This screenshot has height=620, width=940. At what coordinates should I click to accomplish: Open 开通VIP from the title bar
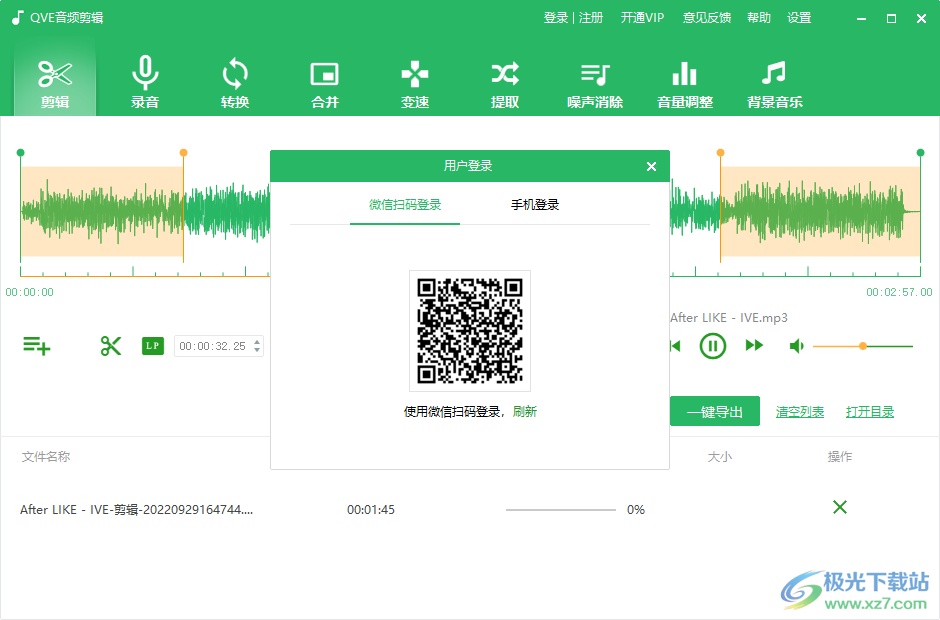pyautogui.click(x=642, y=18)
